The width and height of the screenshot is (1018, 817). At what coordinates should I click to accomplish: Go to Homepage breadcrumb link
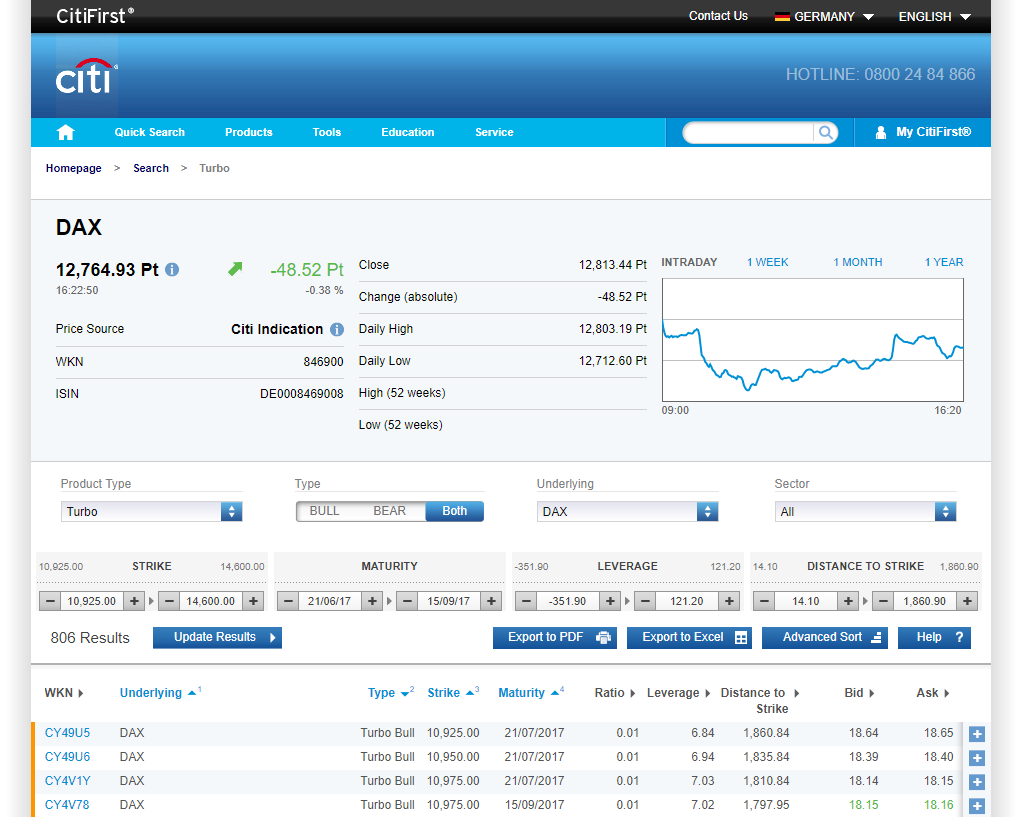pos(73,168)
